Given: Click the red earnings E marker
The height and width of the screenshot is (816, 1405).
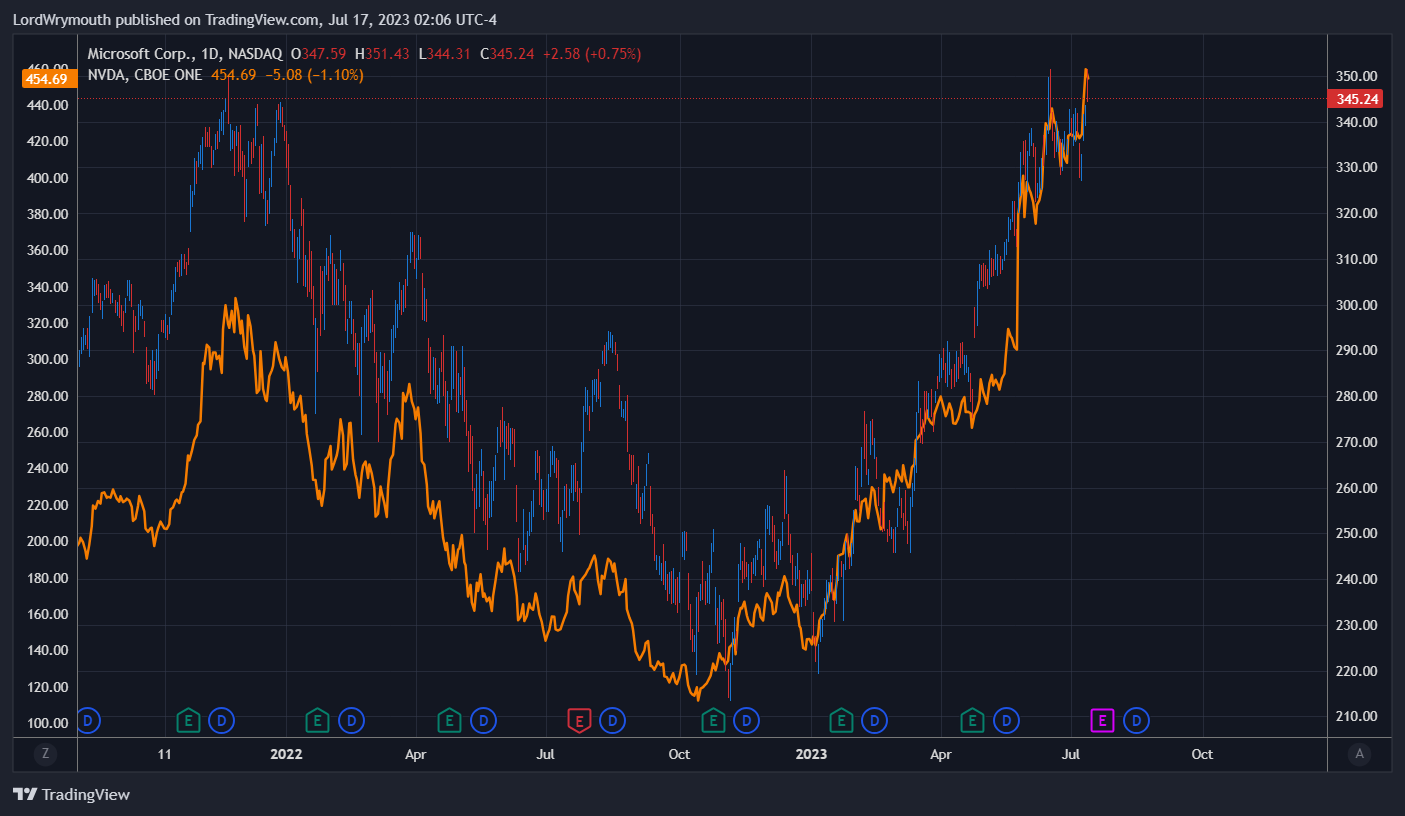Looking at the screenshot, I should point(579,719).
